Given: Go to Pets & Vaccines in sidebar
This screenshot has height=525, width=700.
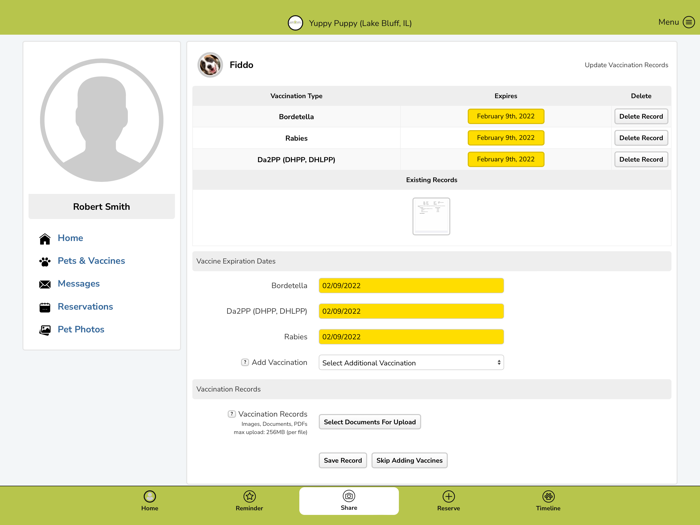Looking at the screenshot, I should click(x=91, y=261).
